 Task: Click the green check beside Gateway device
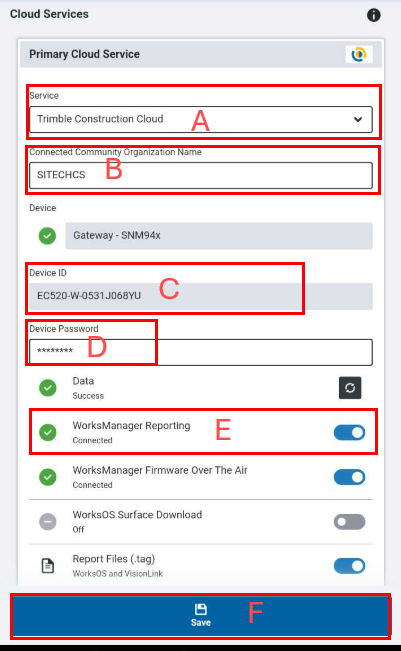pos(47,236)
